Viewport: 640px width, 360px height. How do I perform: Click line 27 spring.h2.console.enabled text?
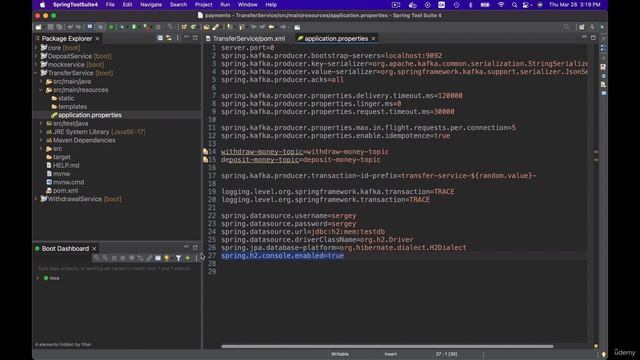click(282, 256)
